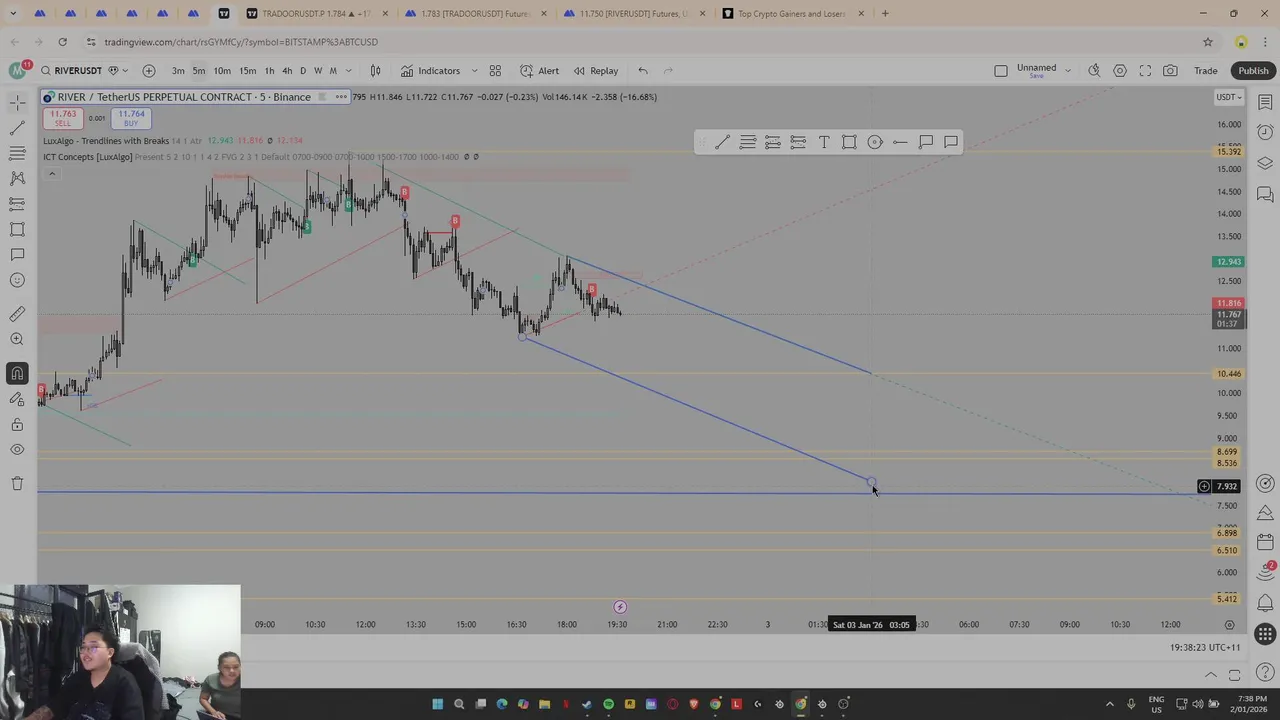Toggle stay in drawing mode

(17, 399)
